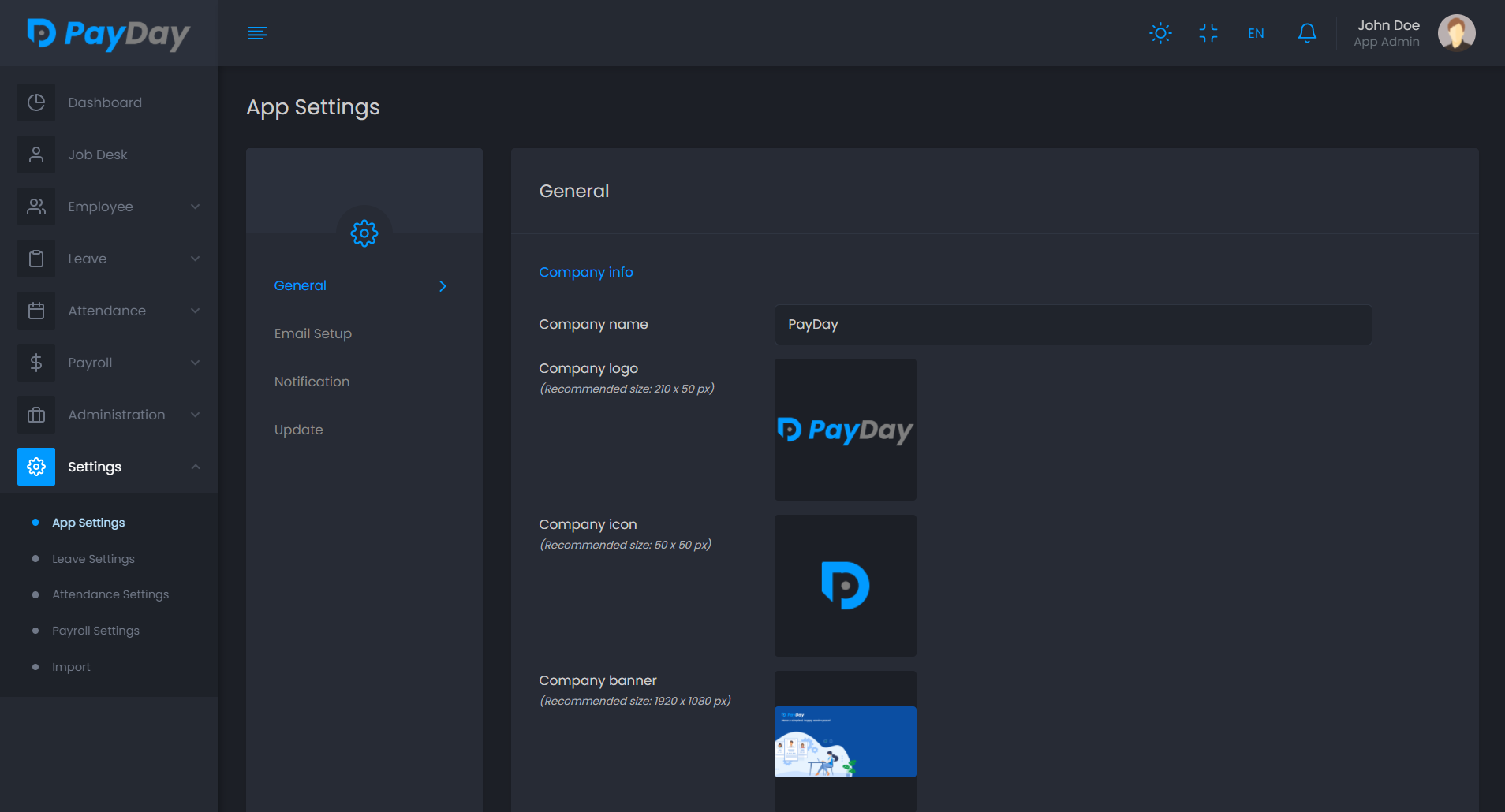Click the Job Desk person icon
Screen dimensions: 1505x812
coord(36,155)
